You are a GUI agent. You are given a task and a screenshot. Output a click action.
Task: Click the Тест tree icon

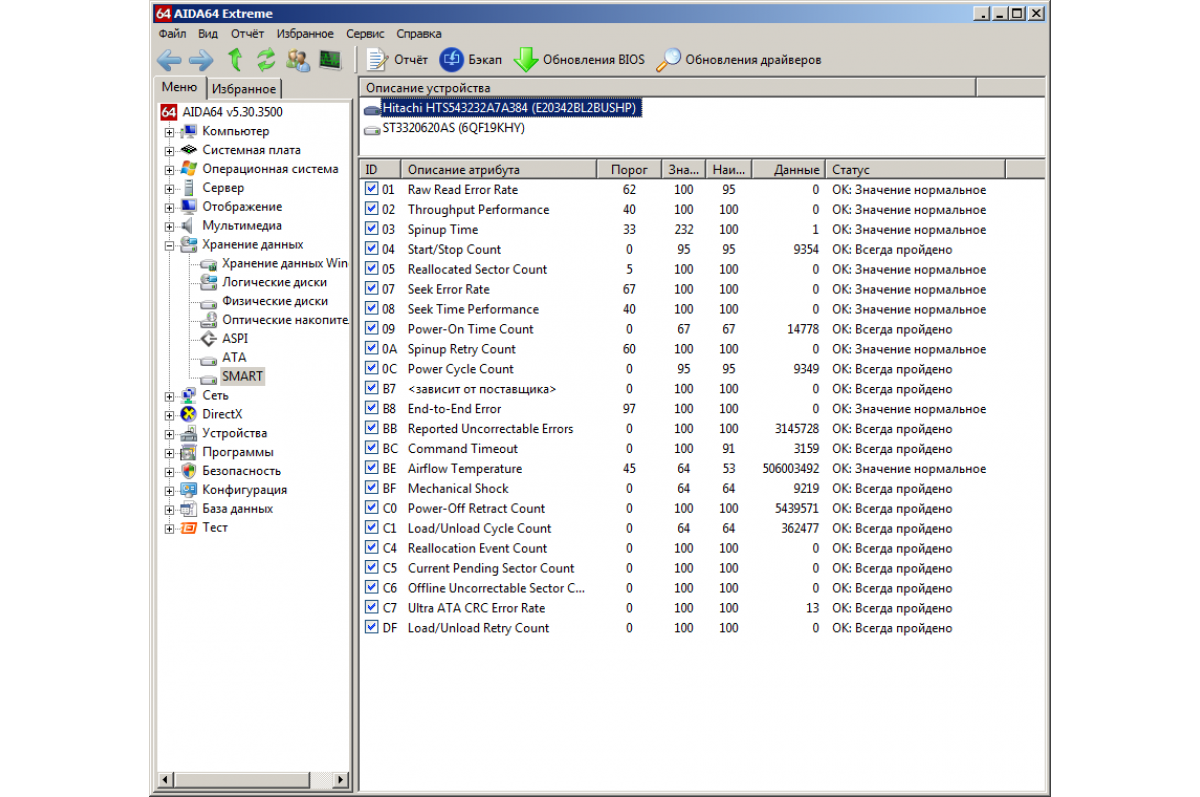[189, 528]
